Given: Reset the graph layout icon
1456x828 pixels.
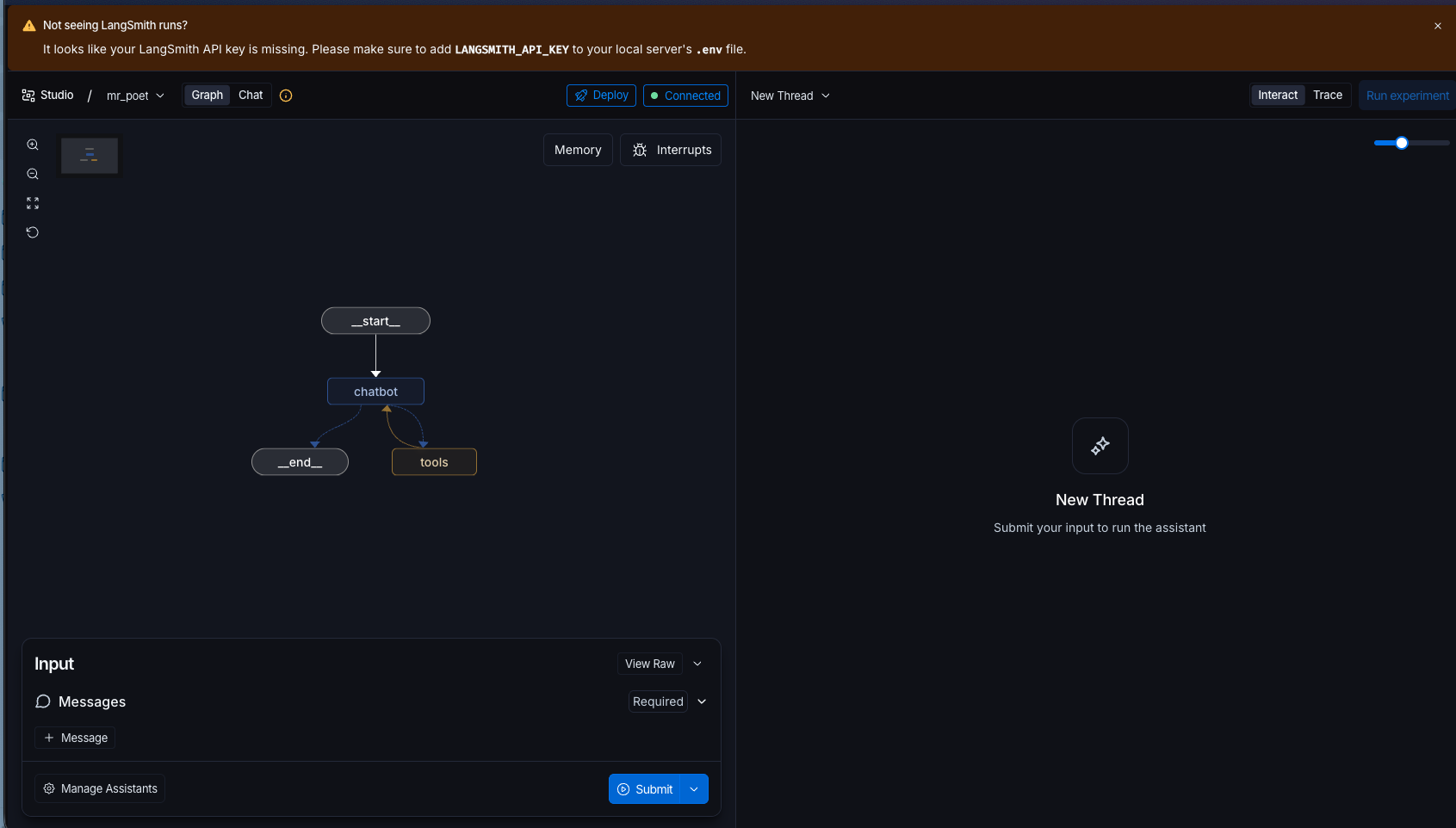Looking at the screenshot, I should 33,232.
